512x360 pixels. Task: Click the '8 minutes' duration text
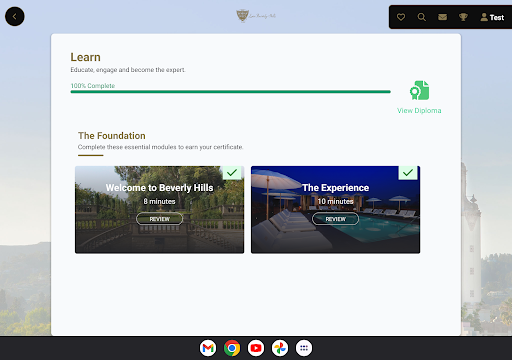(159, 201)
